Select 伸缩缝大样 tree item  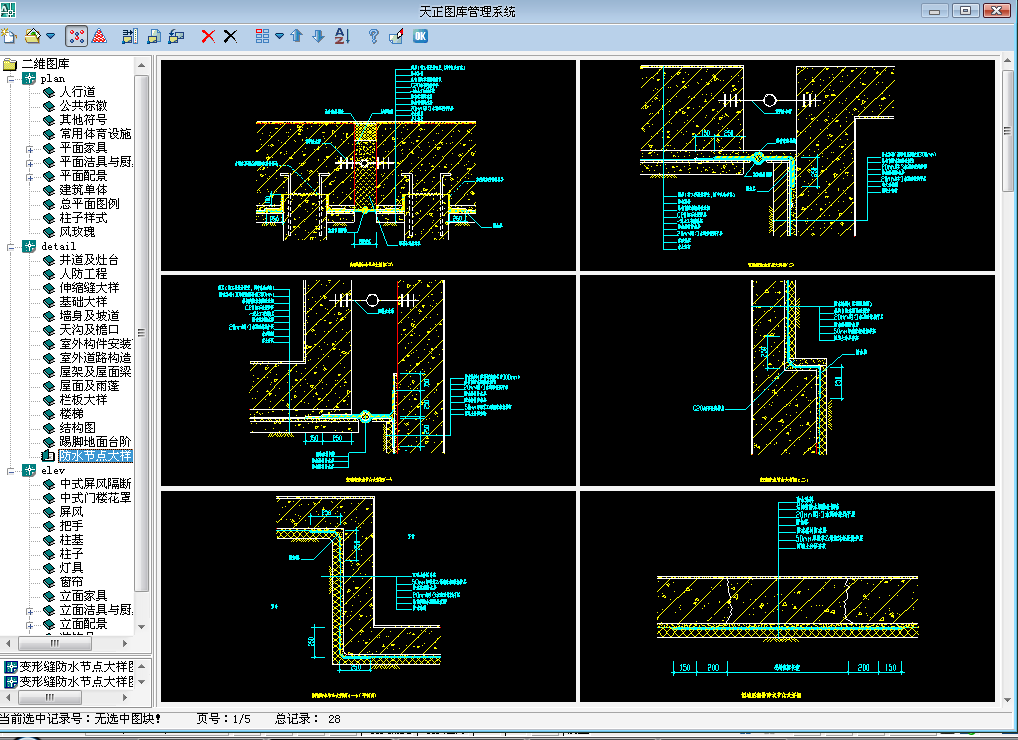[x=89, y=288]
